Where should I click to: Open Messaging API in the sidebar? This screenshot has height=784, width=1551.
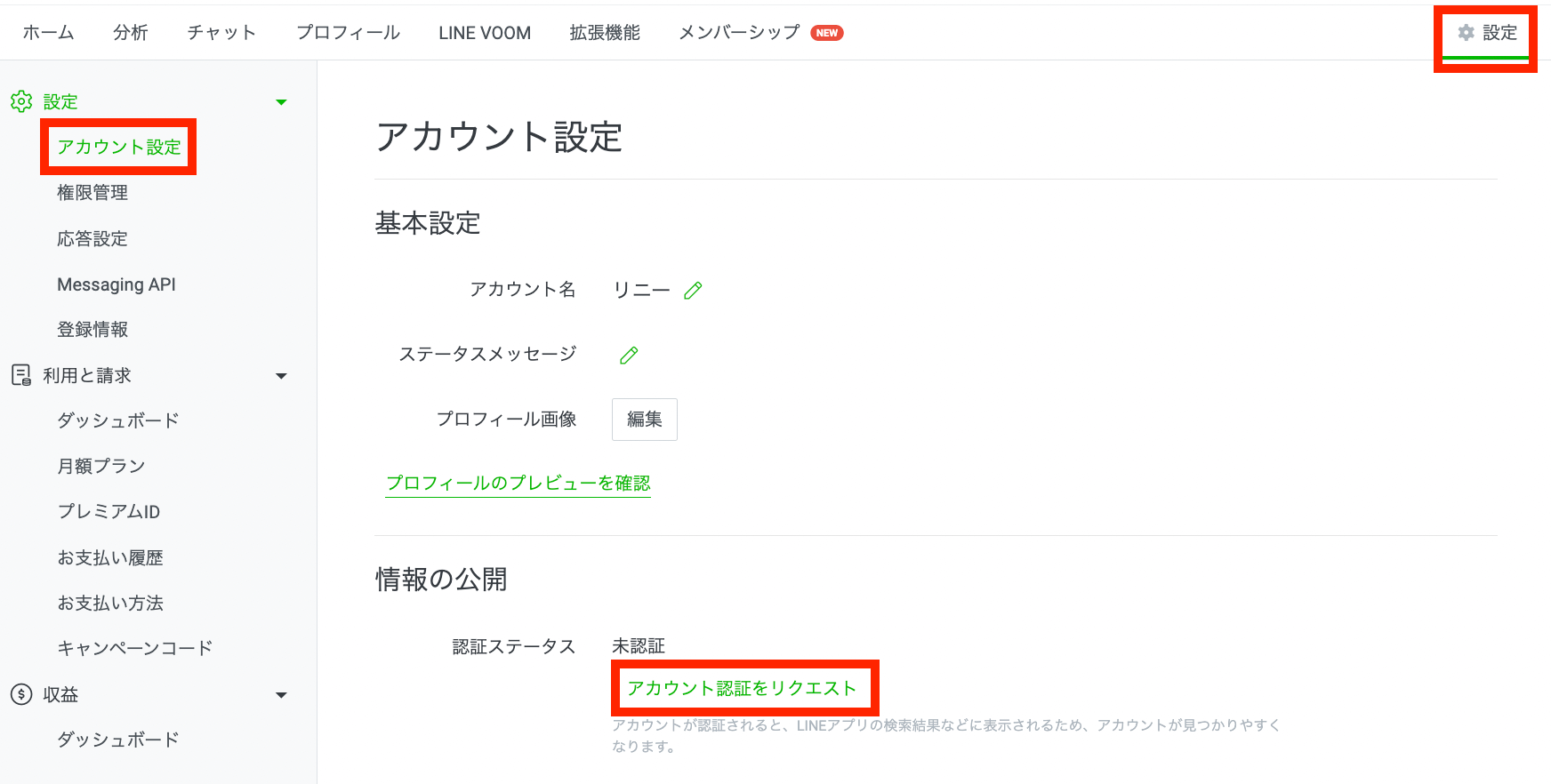(x=117, y=284)
